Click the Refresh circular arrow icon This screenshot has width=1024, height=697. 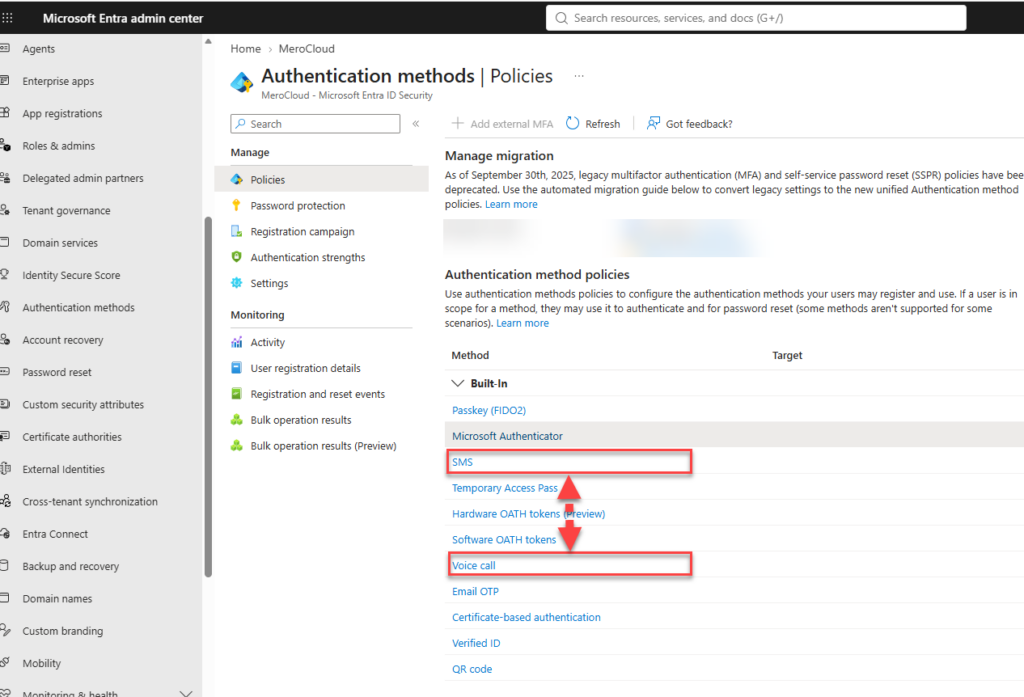(x=572, y=123)
